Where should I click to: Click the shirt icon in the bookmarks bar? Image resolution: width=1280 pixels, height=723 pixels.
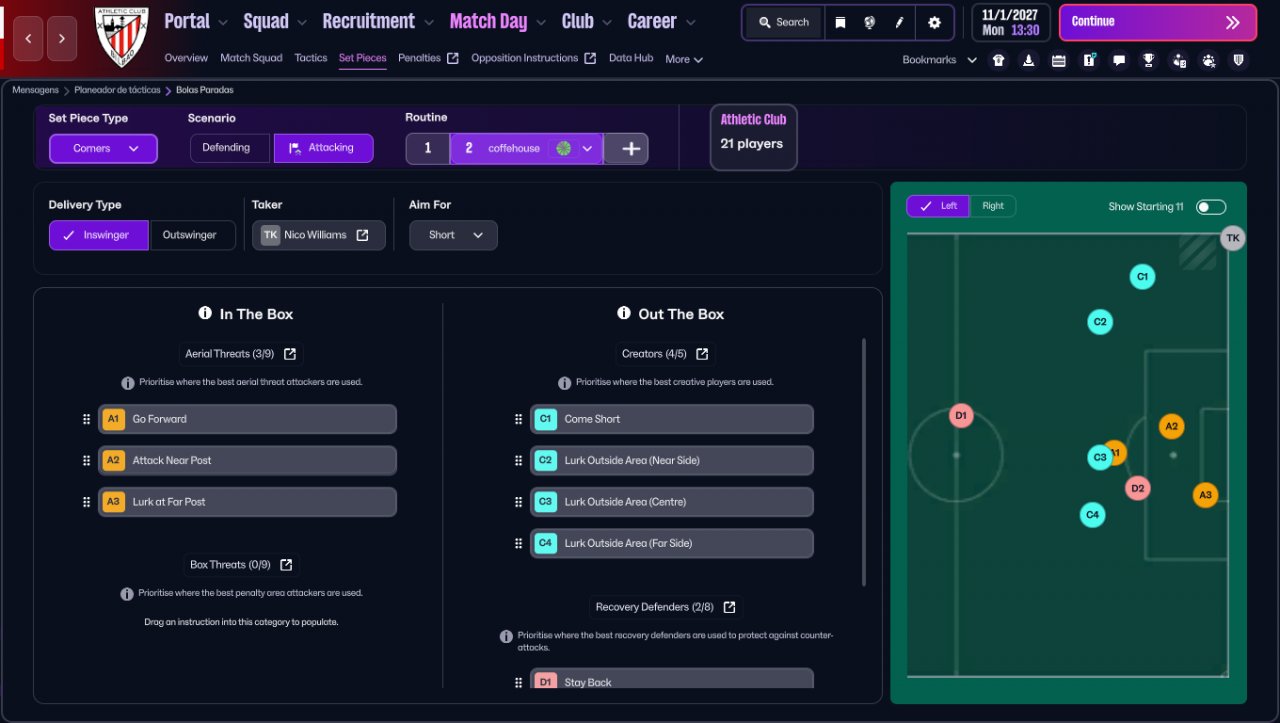coord(998,60)
